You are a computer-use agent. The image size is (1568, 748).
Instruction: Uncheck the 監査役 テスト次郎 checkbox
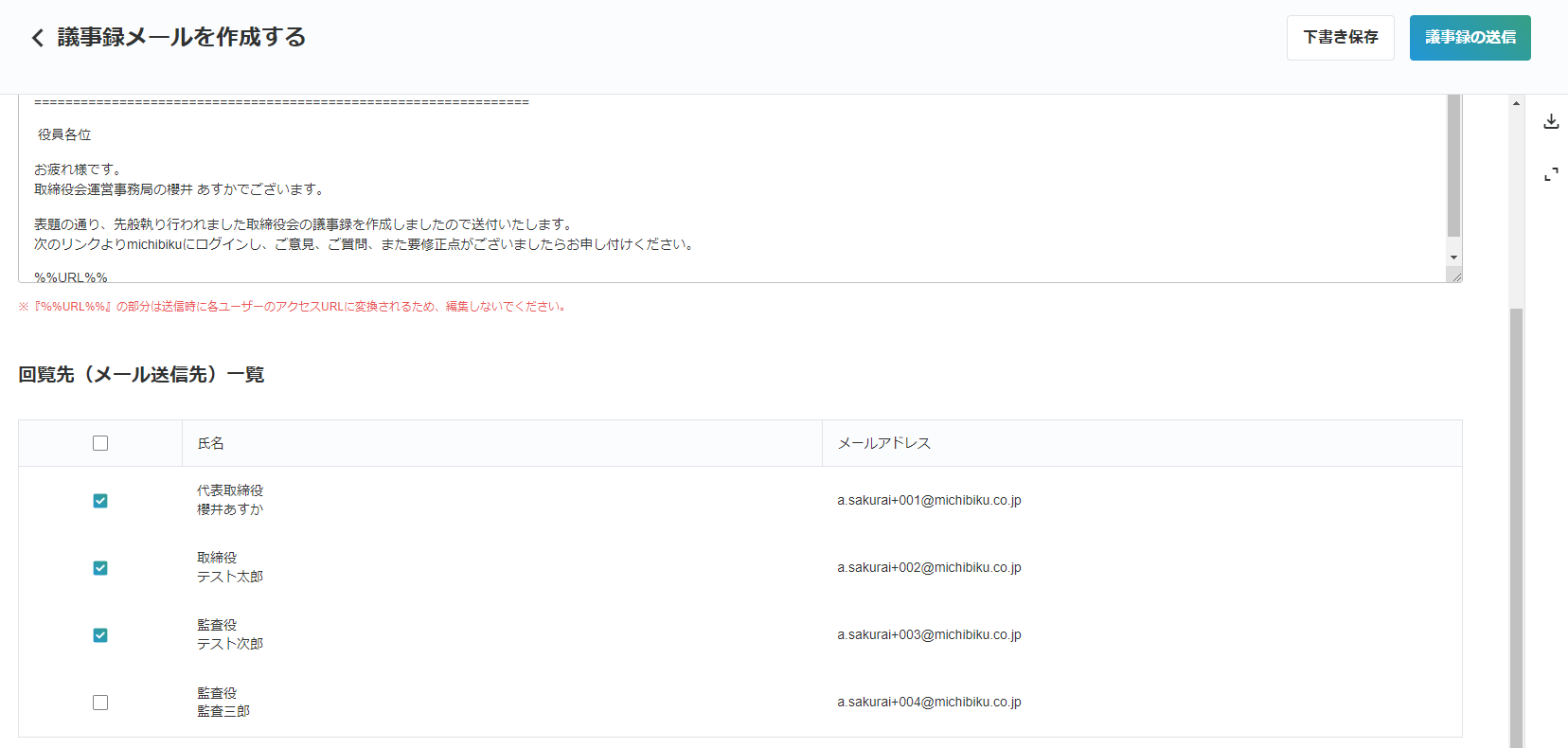click(x=100, y=635)
